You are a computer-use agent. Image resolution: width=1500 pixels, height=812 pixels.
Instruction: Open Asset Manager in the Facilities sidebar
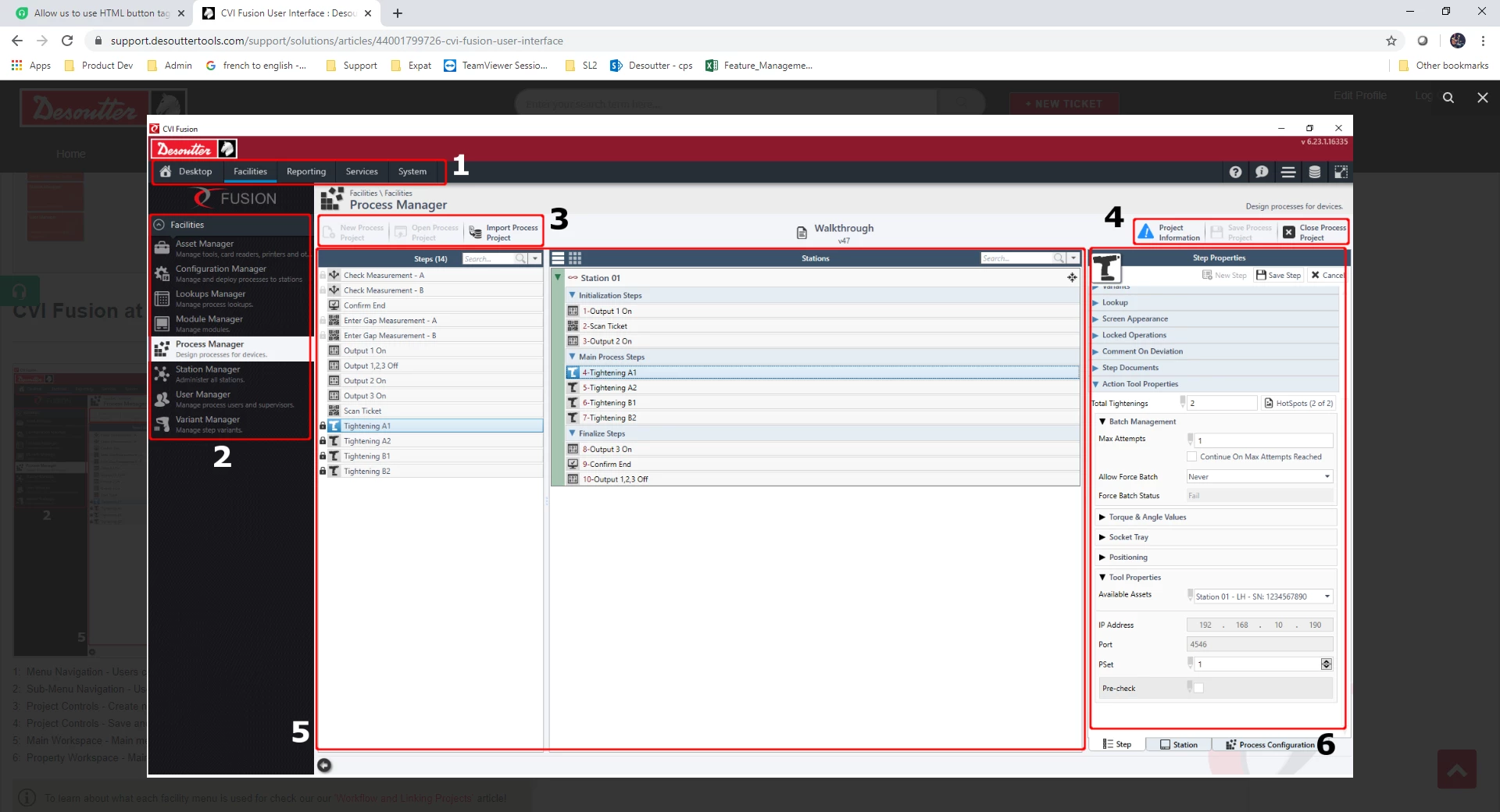coord(231,248)
